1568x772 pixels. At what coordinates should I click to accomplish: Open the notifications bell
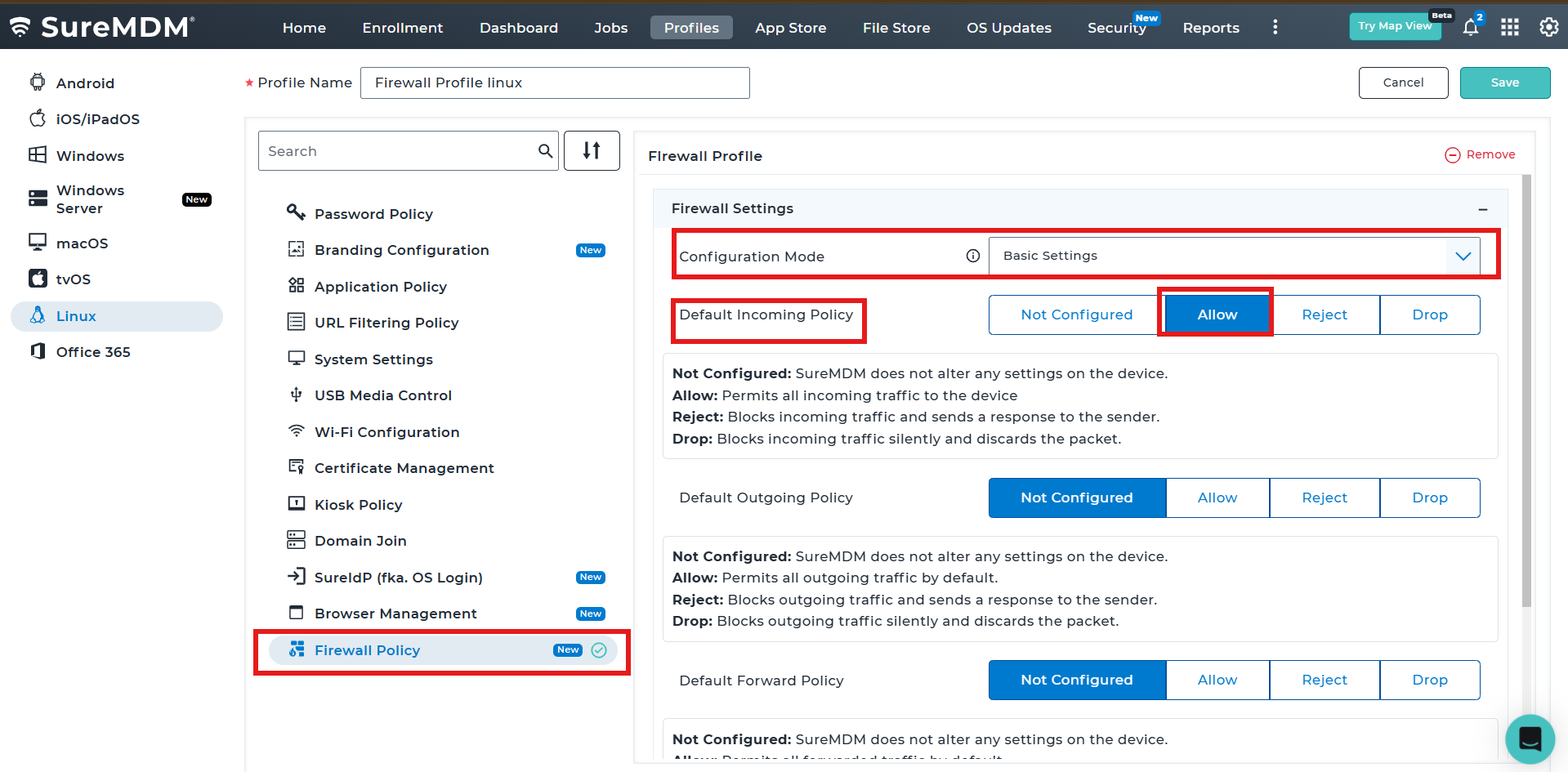[x=1471, y=27]
